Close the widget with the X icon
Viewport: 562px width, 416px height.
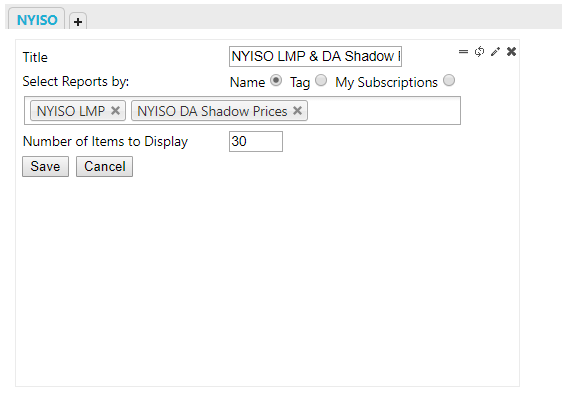[511, 52]
